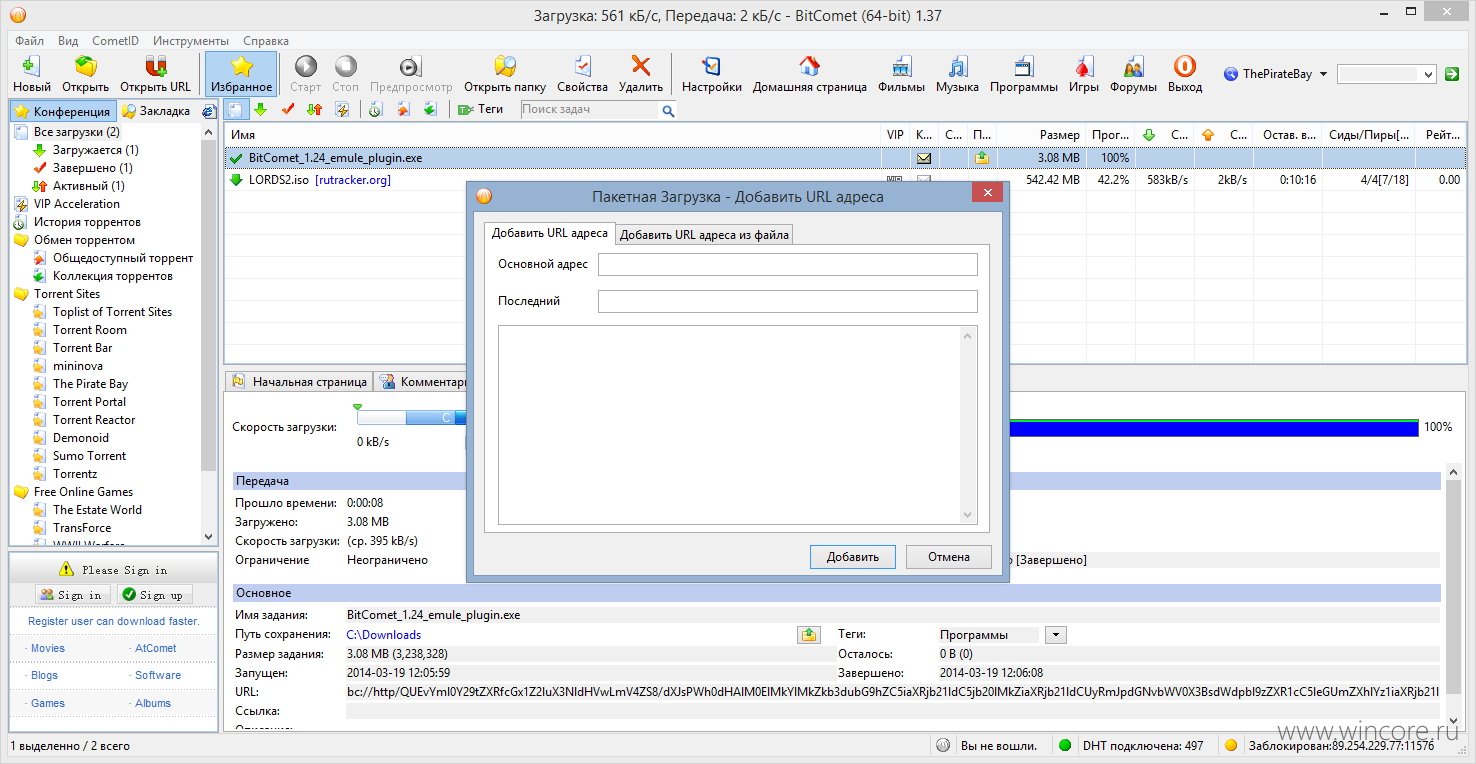Click the blue 100% progress bar

(x=1214, y=428)
